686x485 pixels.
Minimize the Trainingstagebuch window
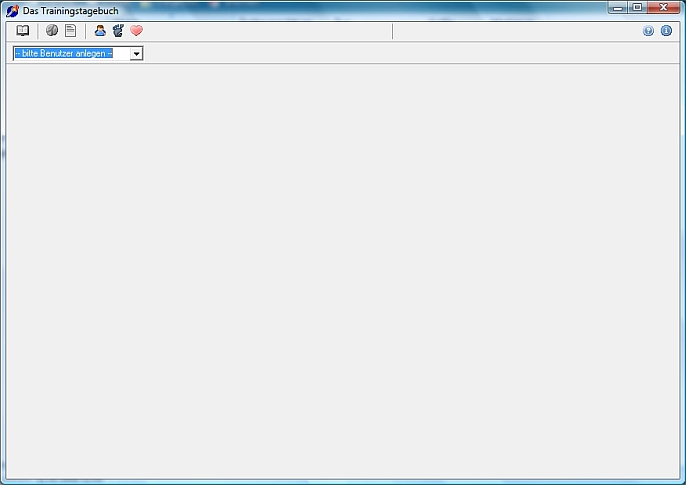[x=619, y=7]
